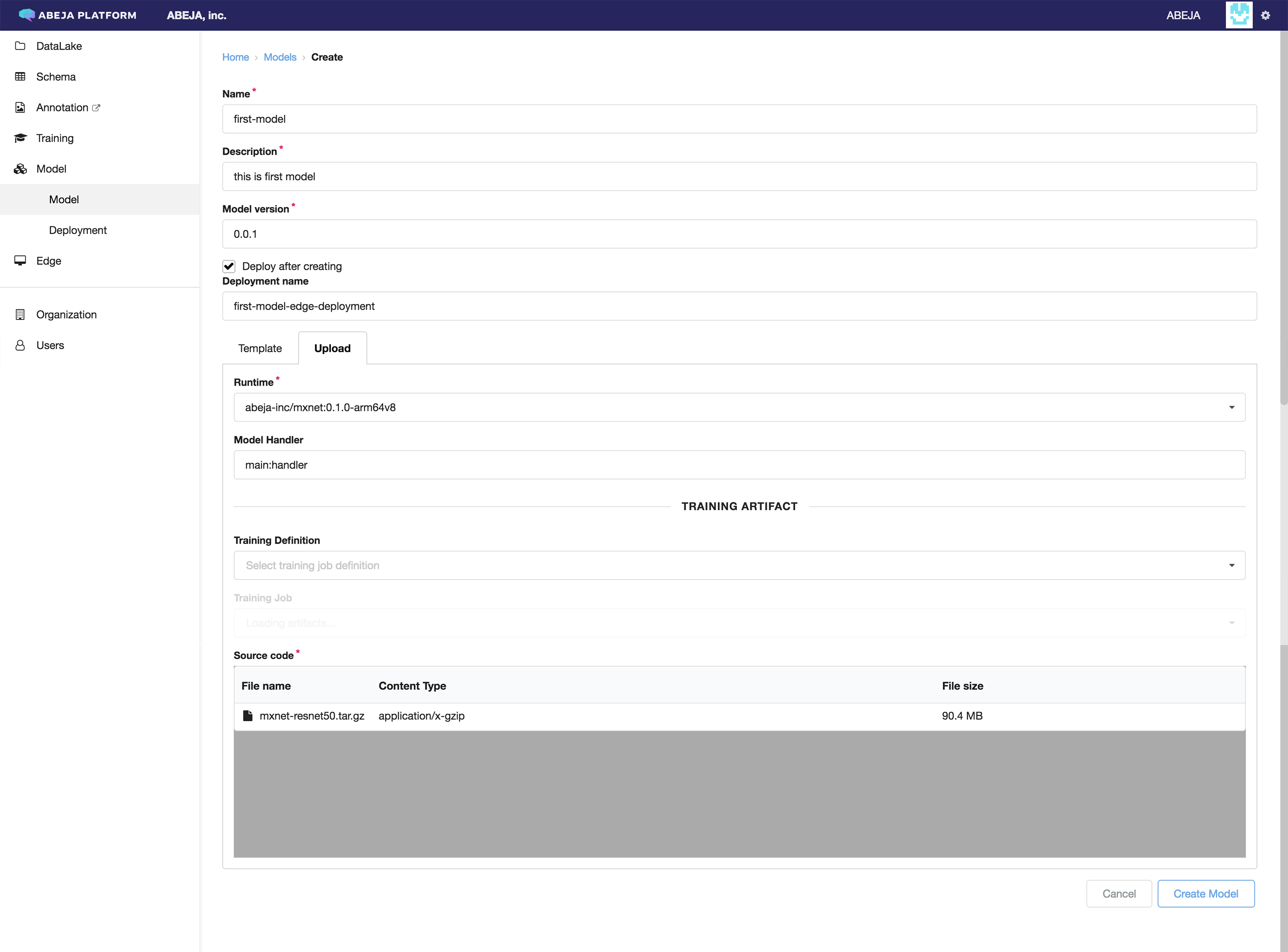Switch to the Template tab
The height and width of the screenshot is (952, 1288).
tap(260, 348)
